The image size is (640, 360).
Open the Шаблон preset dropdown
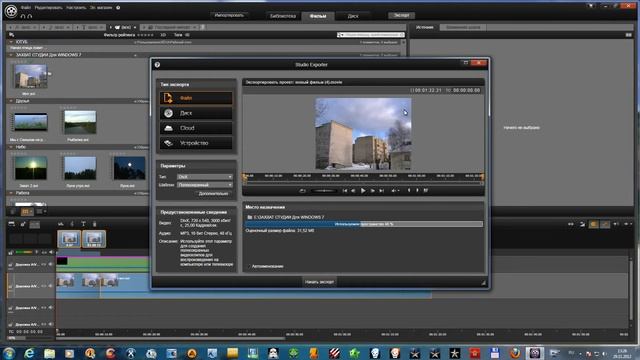(x=205, y=185)
